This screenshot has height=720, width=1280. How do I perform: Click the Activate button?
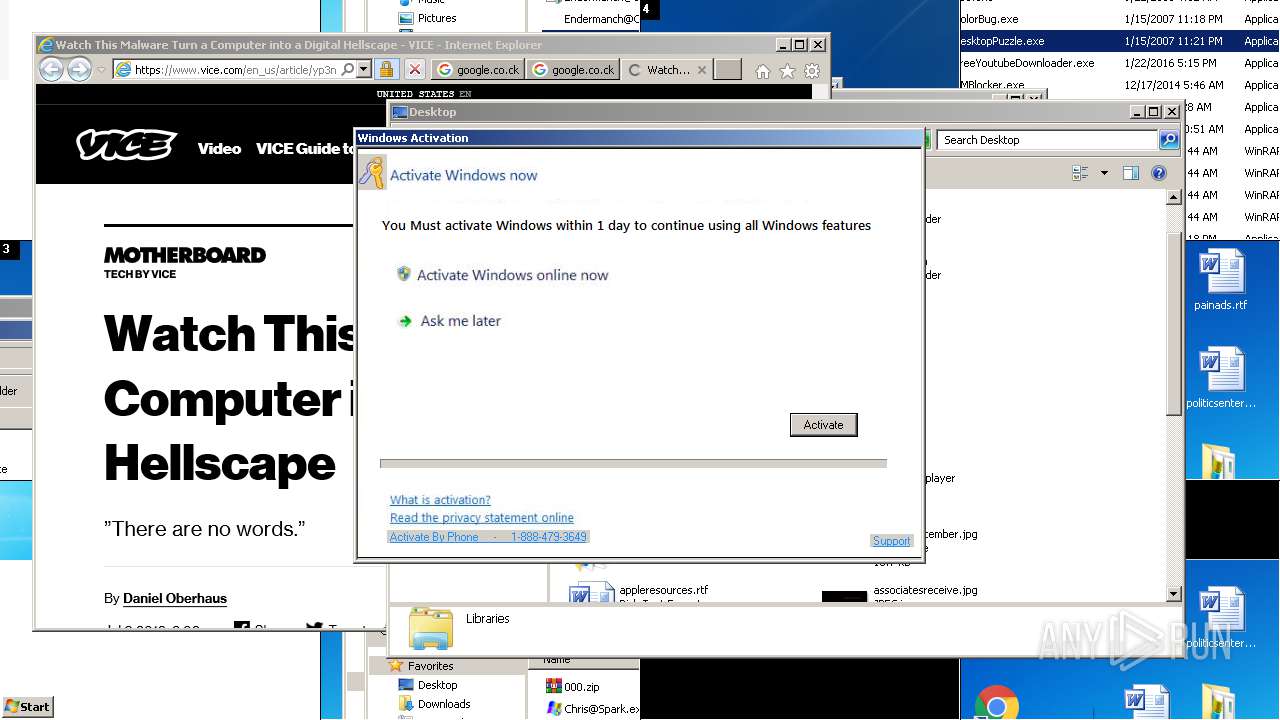pyautogui.click(x=823, y=425)
